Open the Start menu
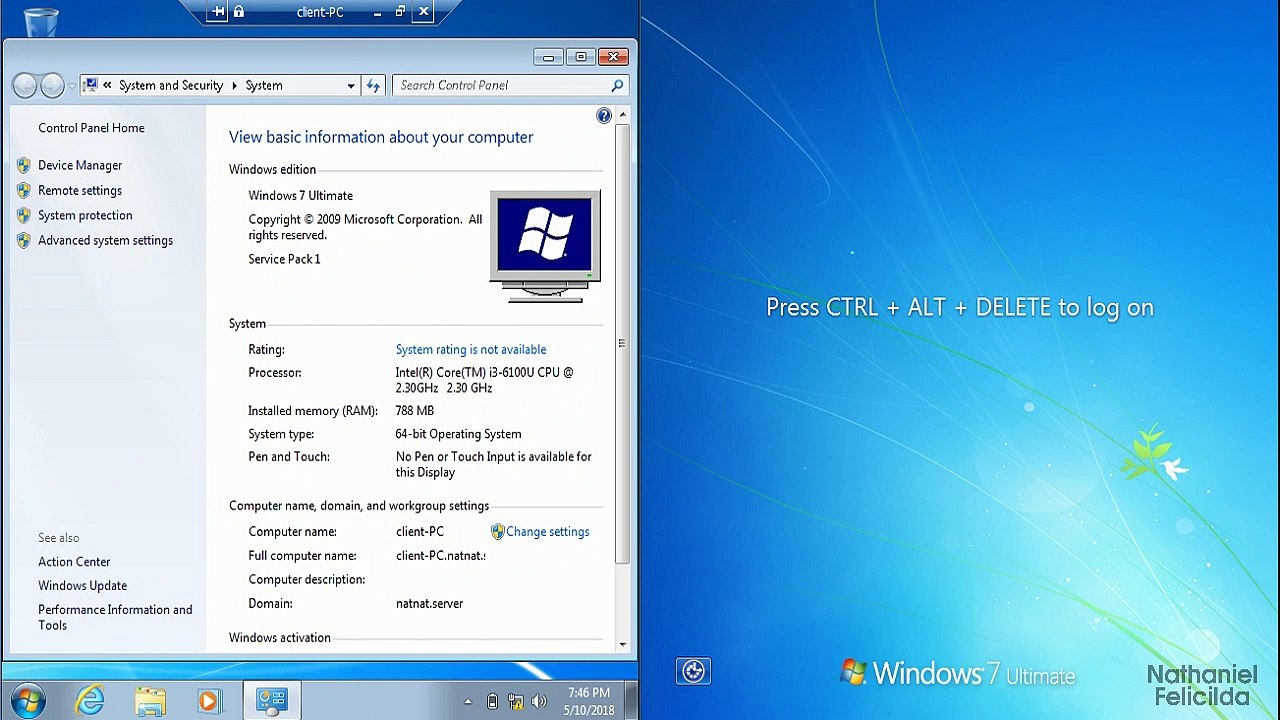The height and width of the screenshot is (720, 1280). (x=27, y=700)
